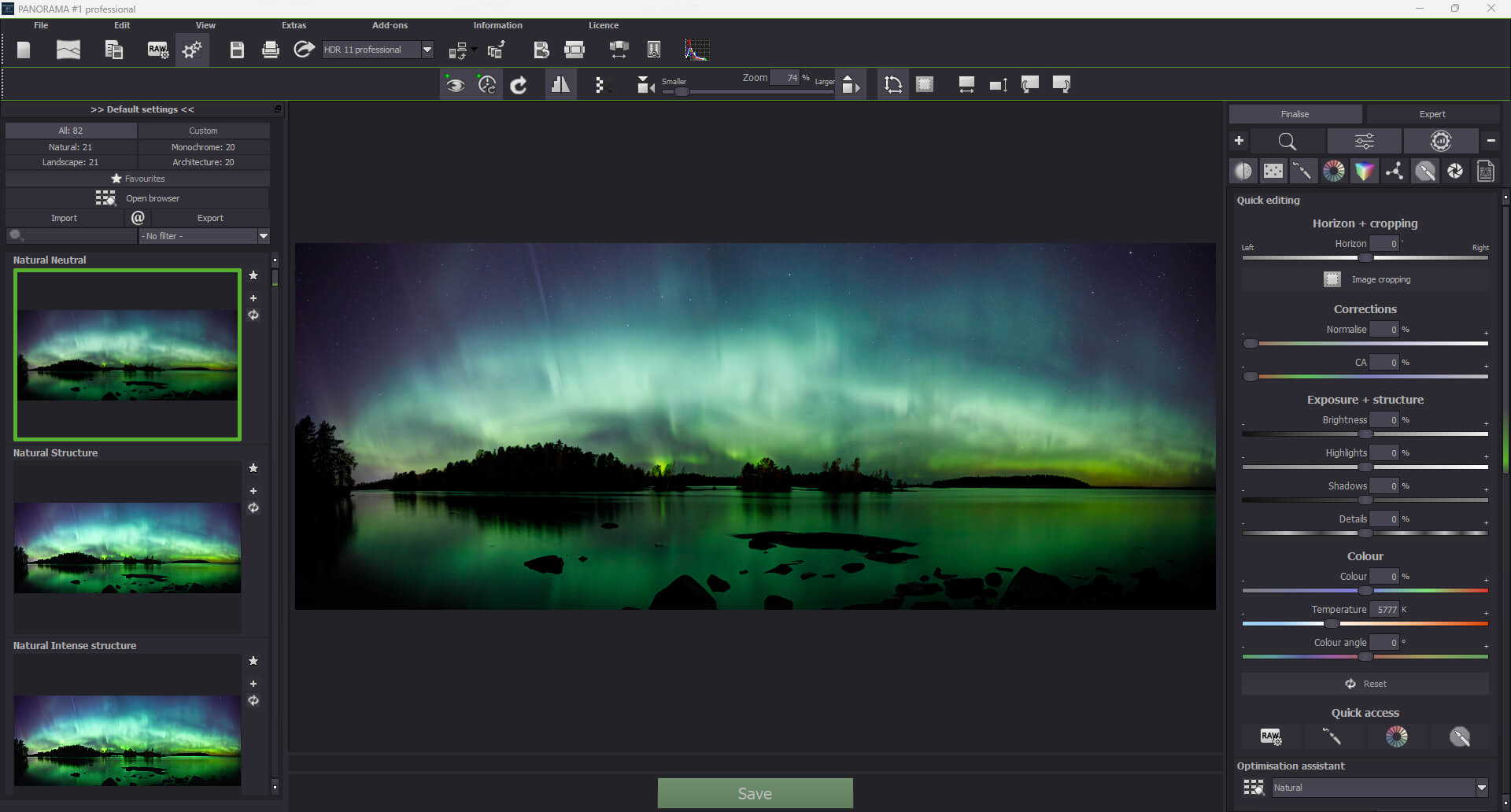This screenshot has height=812, width=1511.
Task: Click the green Save button
Action: tap(755, 793)
